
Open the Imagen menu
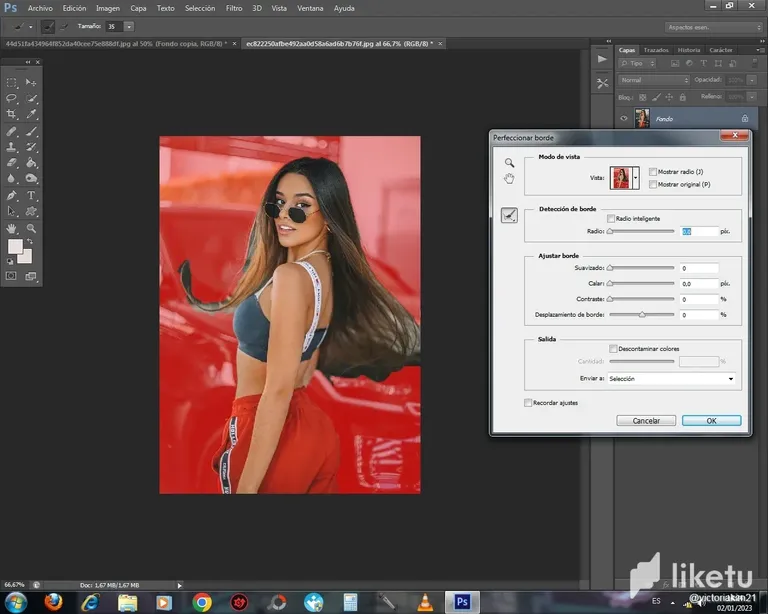point(108,8)
